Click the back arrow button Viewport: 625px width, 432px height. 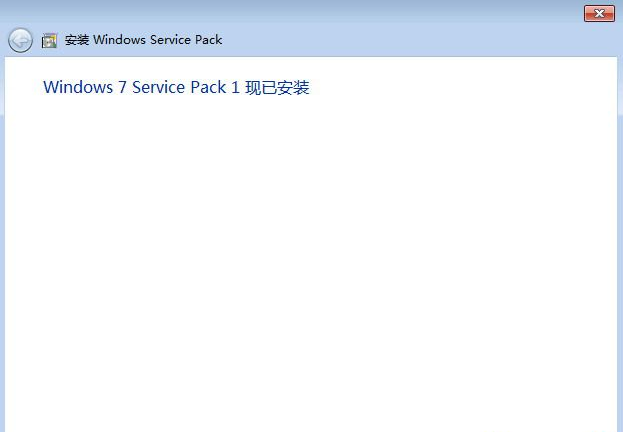(x=20, y=40)
